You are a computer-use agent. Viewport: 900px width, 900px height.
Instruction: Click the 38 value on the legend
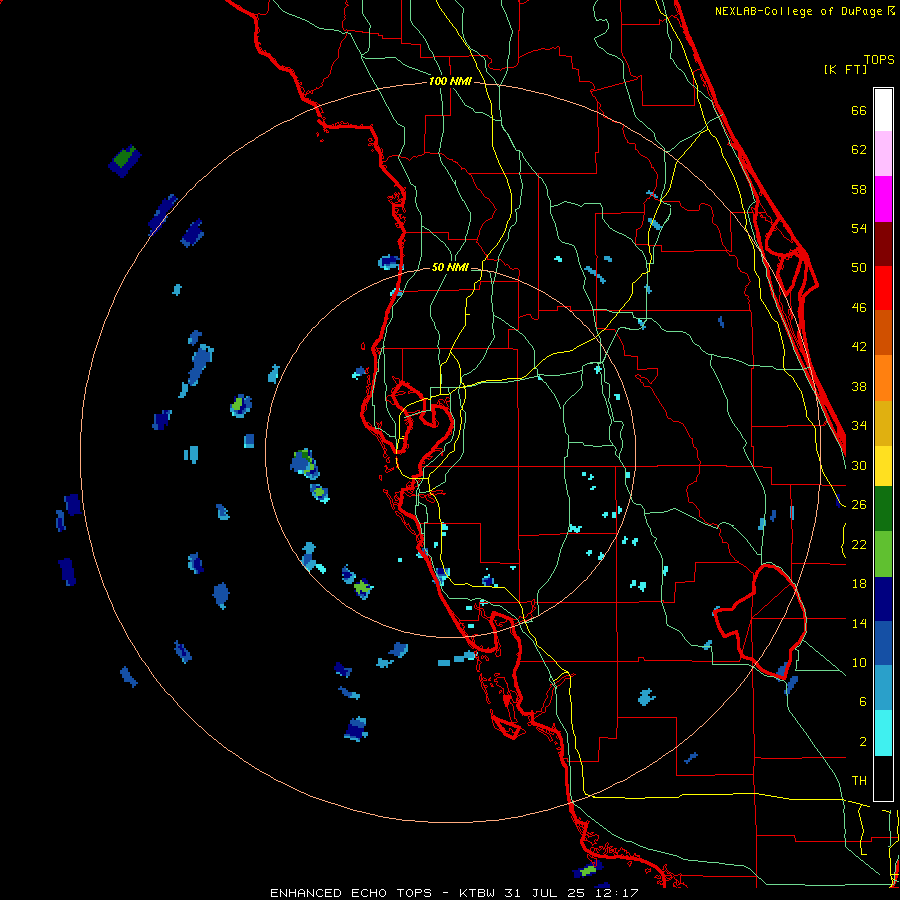[x=859, y=386]
